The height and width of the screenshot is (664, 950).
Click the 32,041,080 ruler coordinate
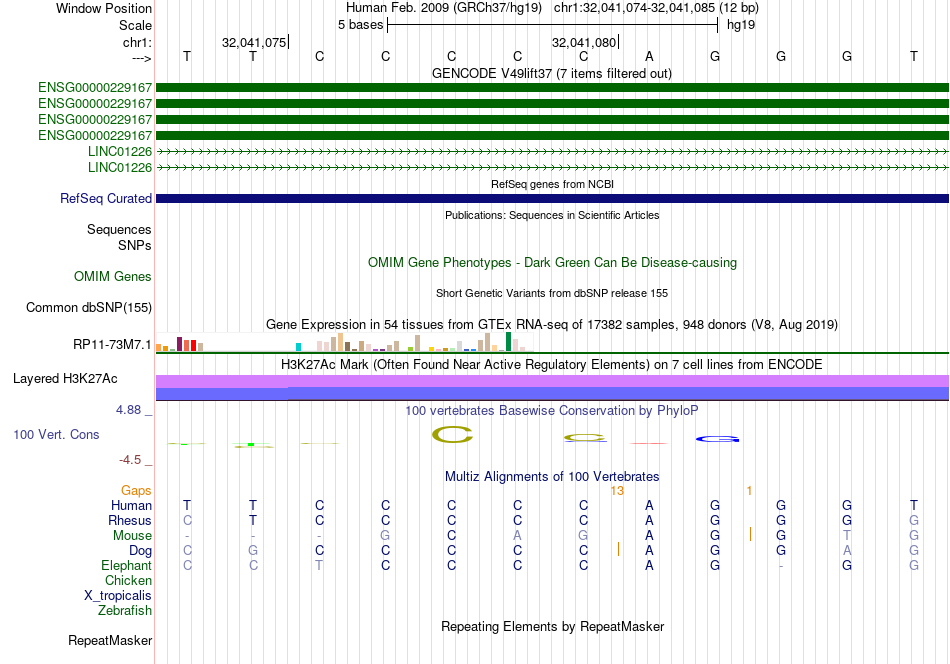pos(584,42)
